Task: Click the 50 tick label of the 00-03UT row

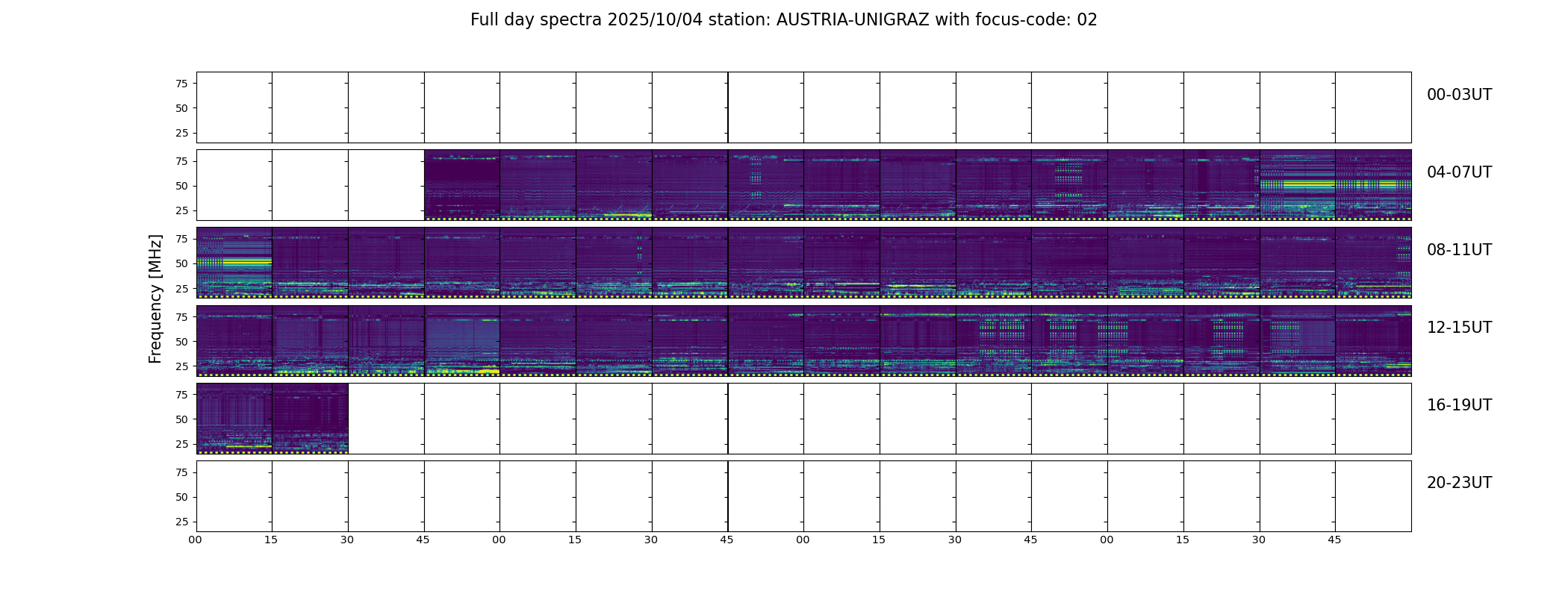Action: (x=181, y=108)
